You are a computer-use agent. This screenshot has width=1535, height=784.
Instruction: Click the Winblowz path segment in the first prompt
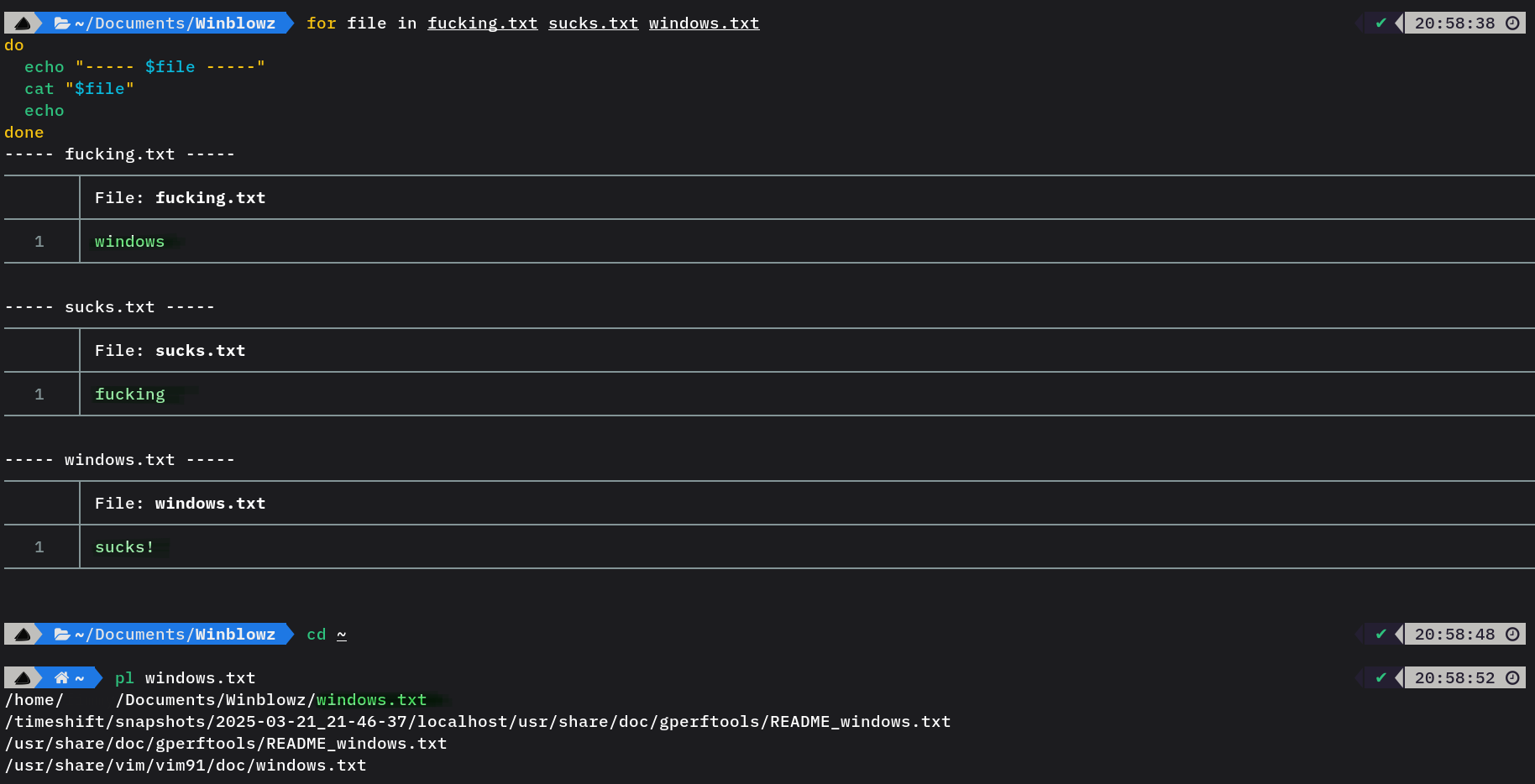235,24
